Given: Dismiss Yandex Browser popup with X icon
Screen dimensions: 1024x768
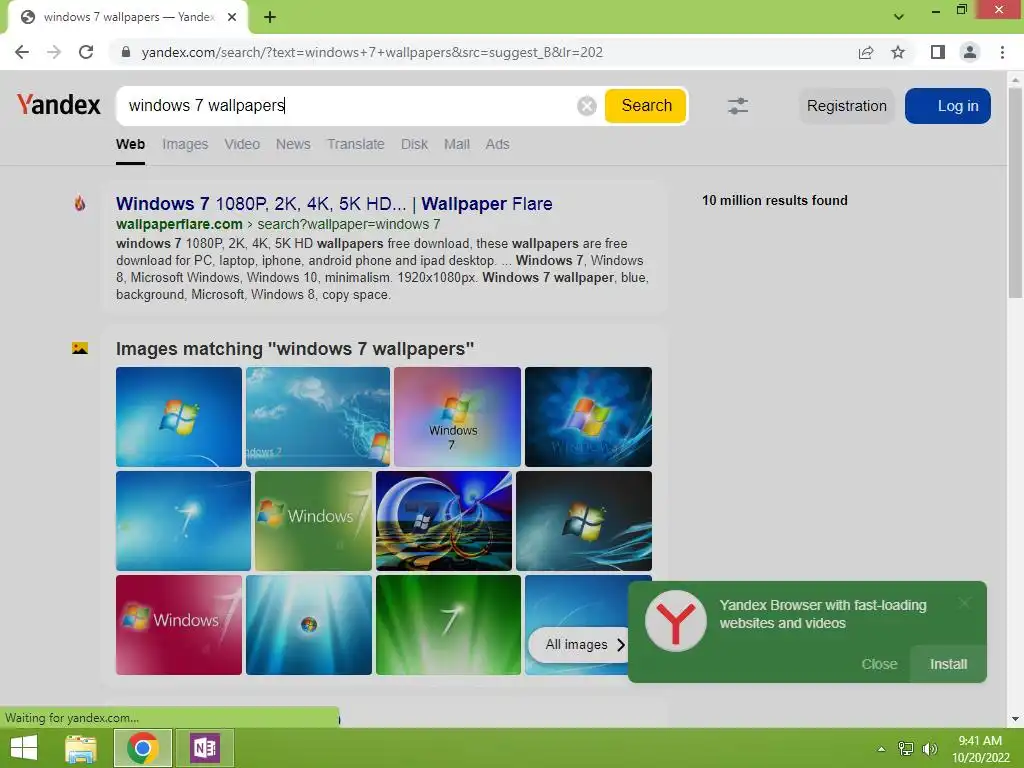Looking at the screenshot, I should click(x=965, y=603).
